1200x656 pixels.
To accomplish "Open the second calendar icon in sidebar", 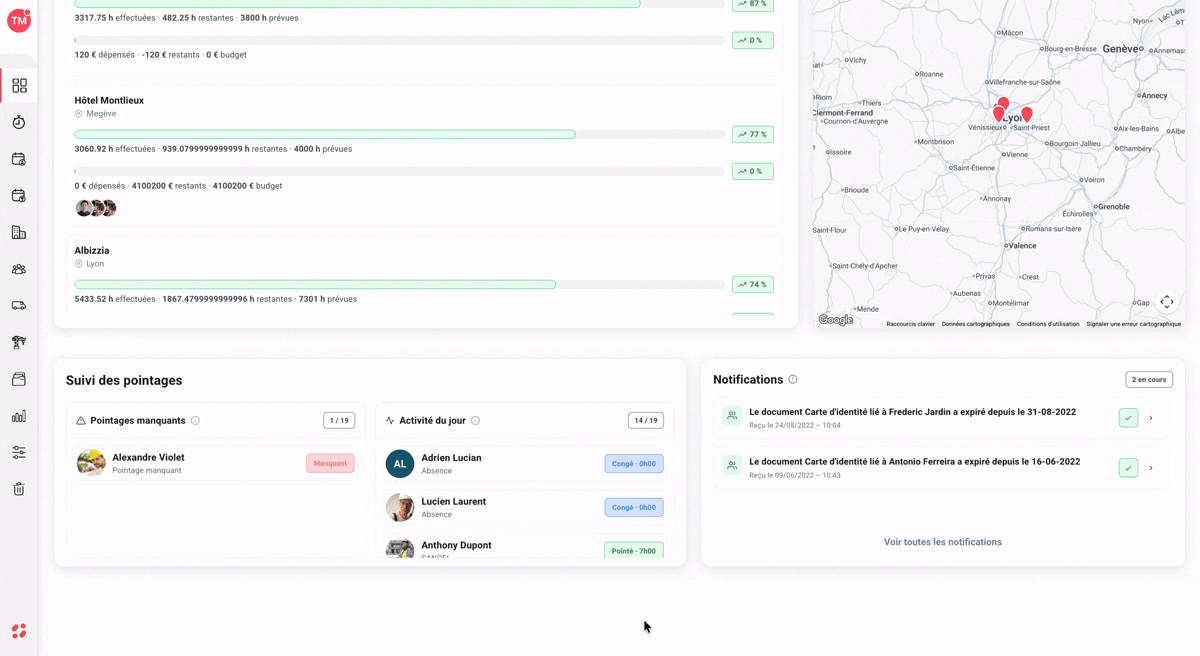I will 19,196.
